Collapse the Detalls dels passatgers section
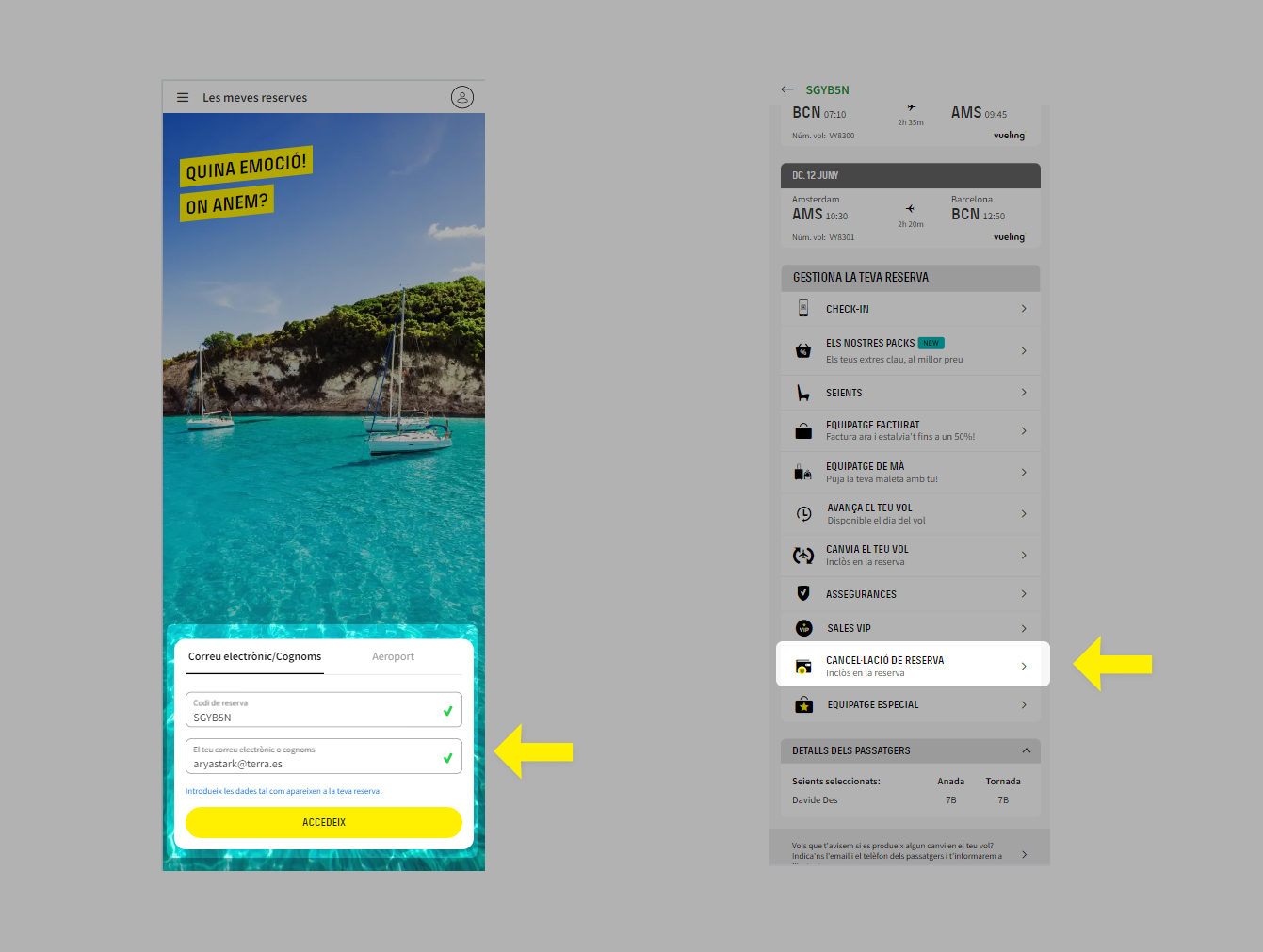The image size is (1263, 952). (x=1026, y=750)
